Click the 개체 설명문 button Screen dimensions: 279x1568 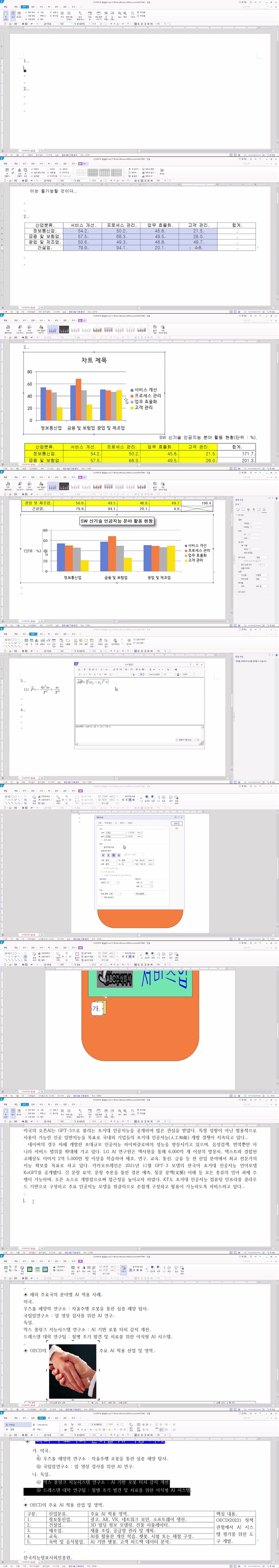pyautogui.click(x=140, y=894)
